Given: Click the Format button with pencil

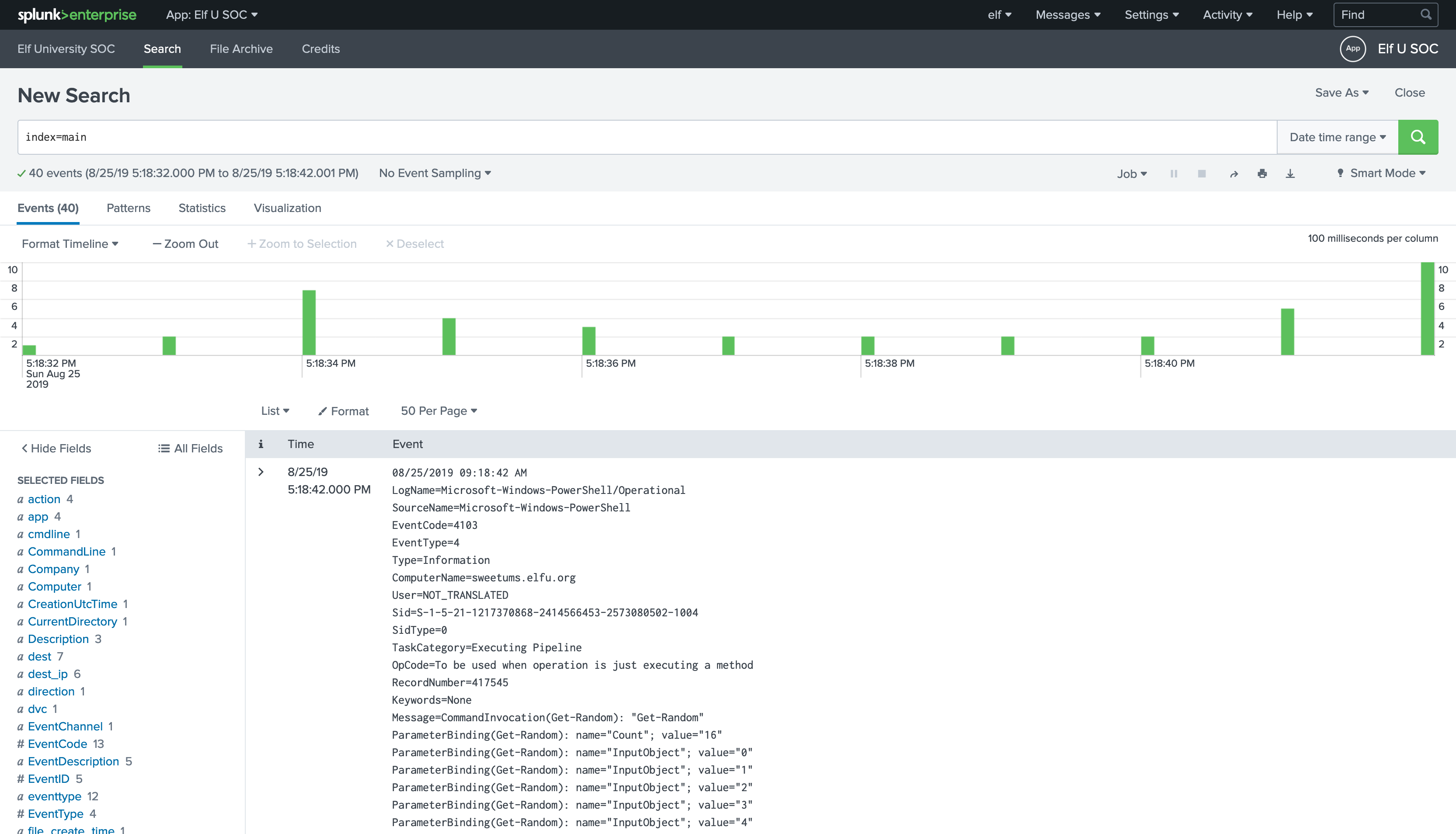Looking at the screenshot, I should [343, 411].
